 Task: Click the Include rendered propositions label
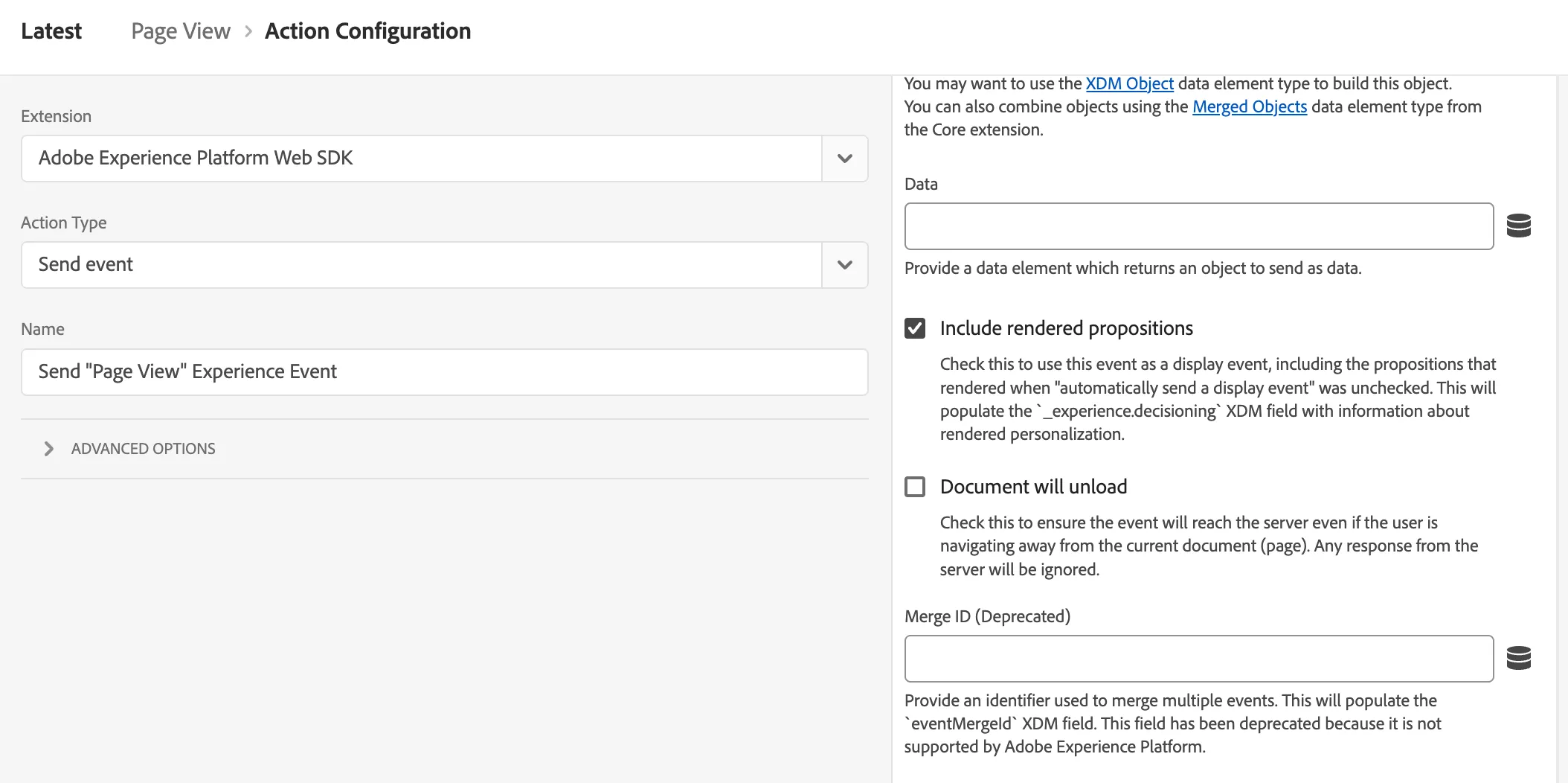[x=1066, y=328]
